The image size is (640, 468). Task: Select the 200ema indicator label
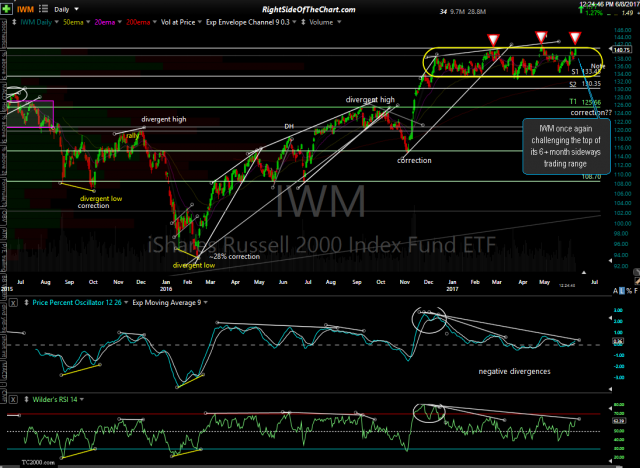tap(138, 22)
